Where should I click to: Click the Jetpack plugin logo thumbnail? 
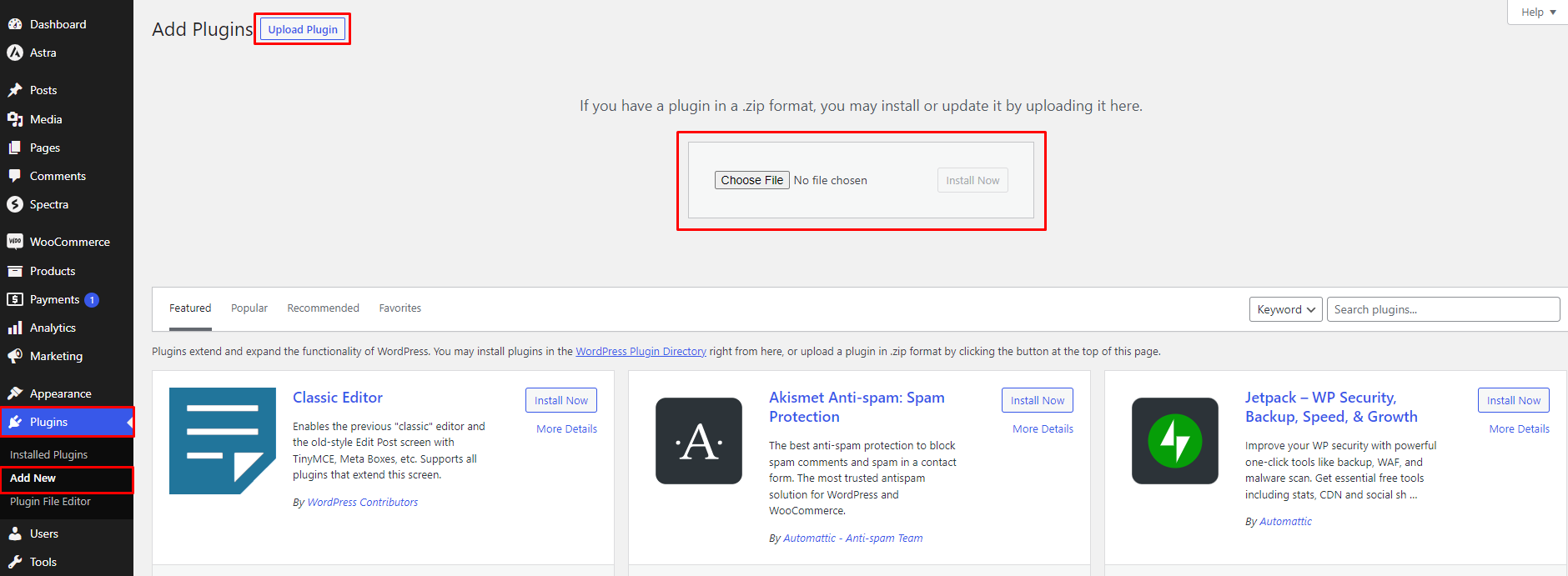click(1174, 441)
